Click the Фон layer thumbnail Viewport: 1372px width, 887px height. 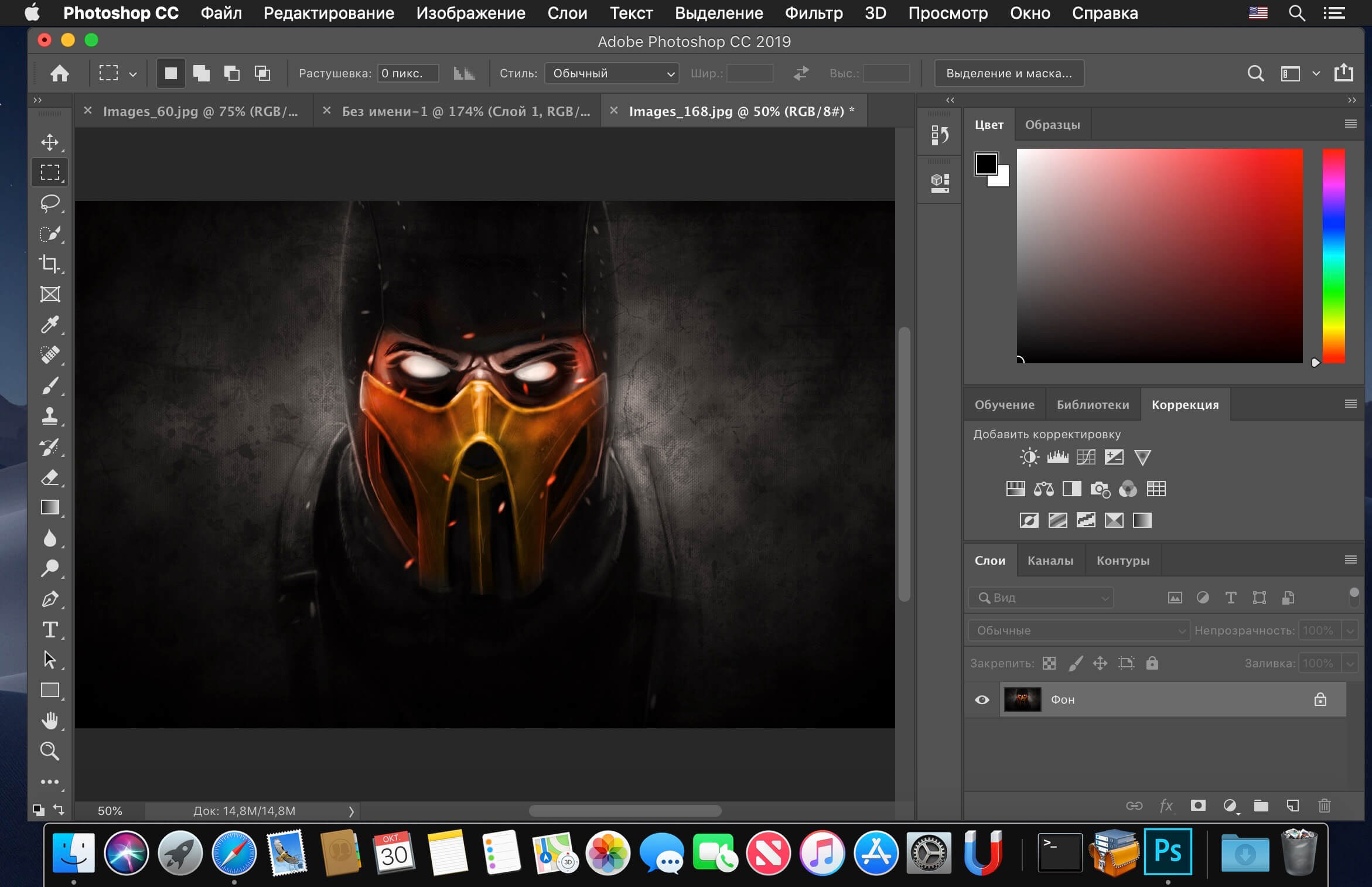coord(1022,699)
